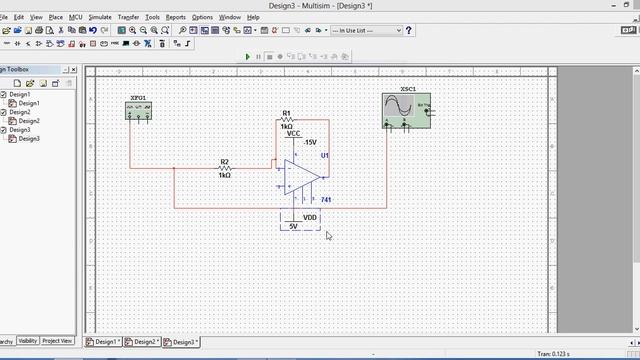This screenshot has height=360, width=640.
Task: Click the Place hierarchical block icon
Action: tap(177, 44)
